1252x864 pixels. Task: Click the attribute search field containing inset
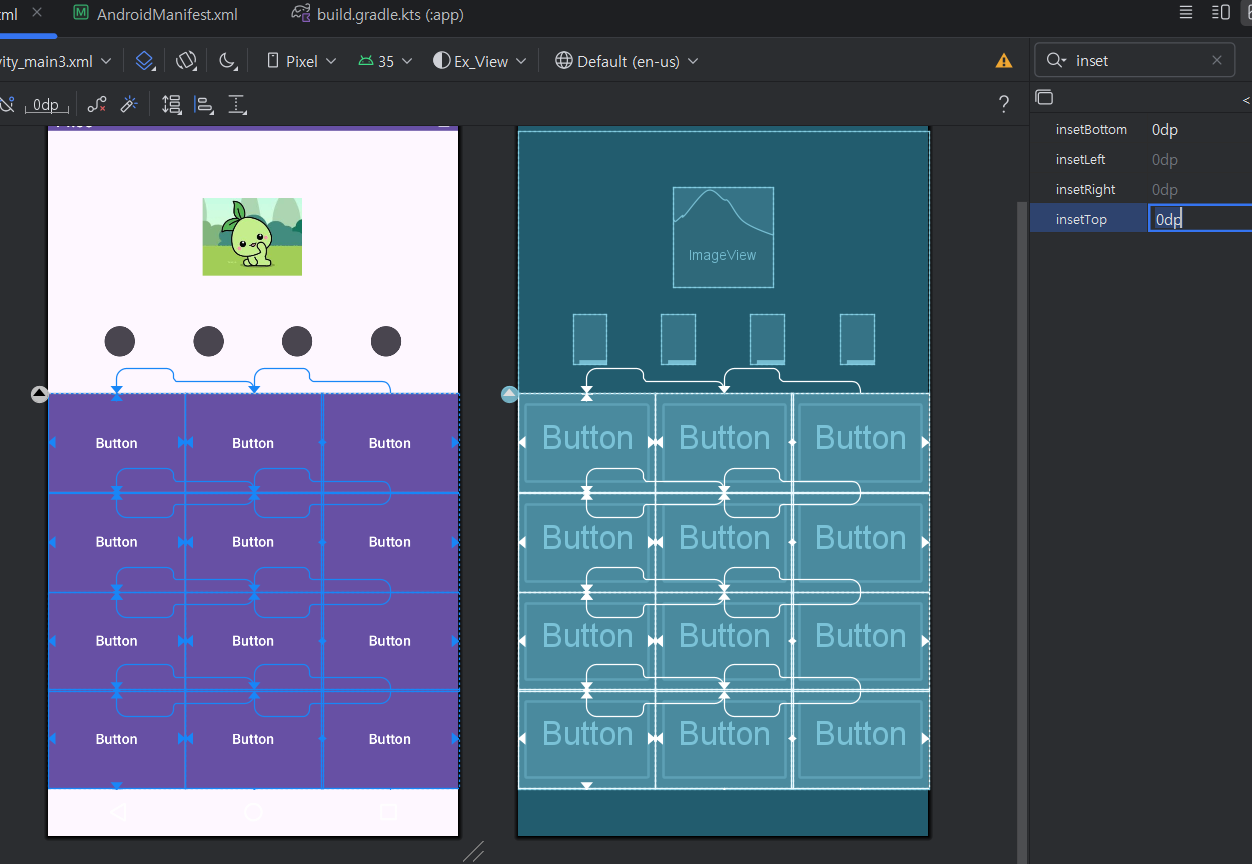1134,60
